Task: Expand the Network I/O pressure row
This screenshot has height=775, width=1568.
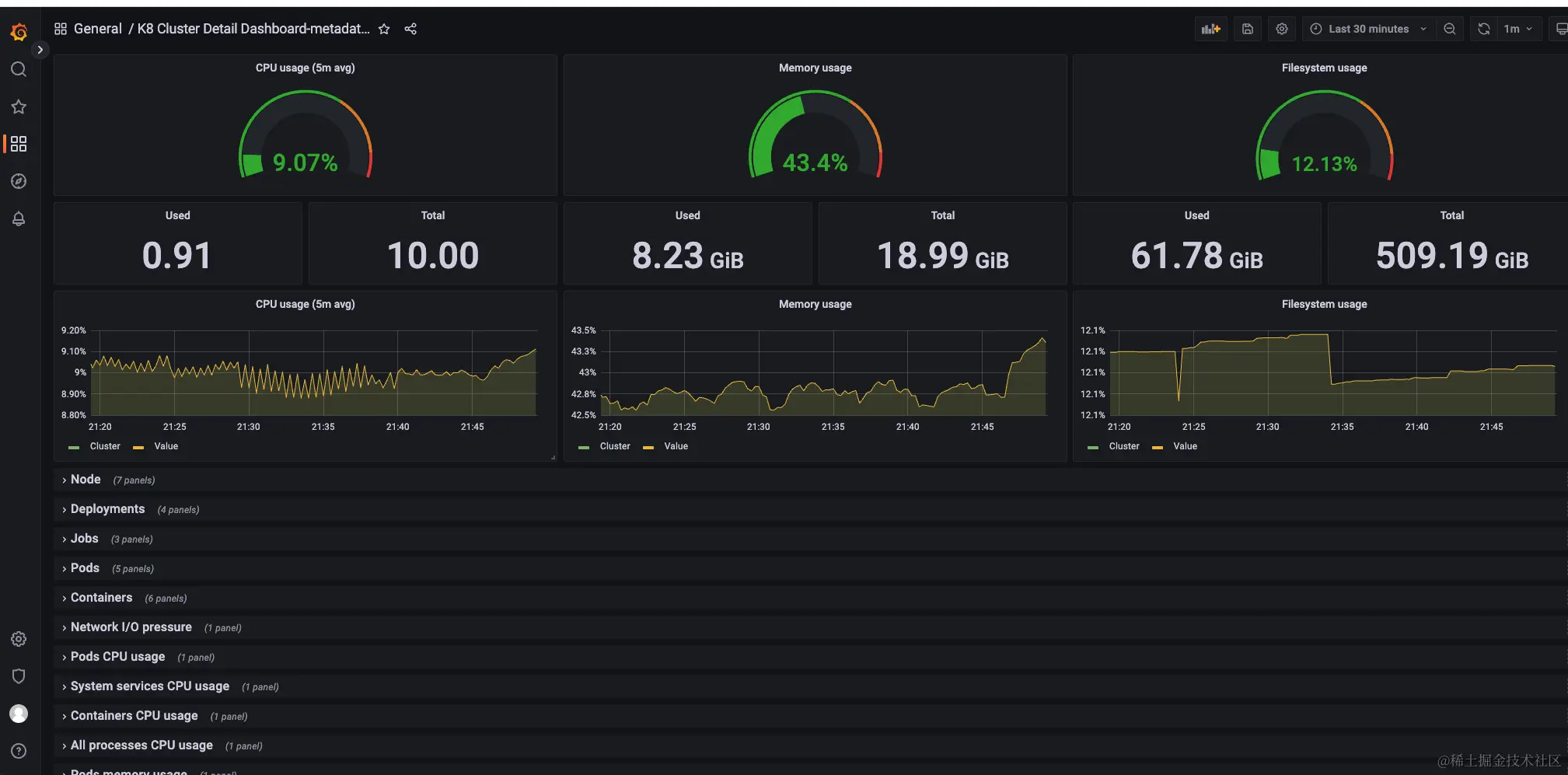Action: click(x=131, y=627)
